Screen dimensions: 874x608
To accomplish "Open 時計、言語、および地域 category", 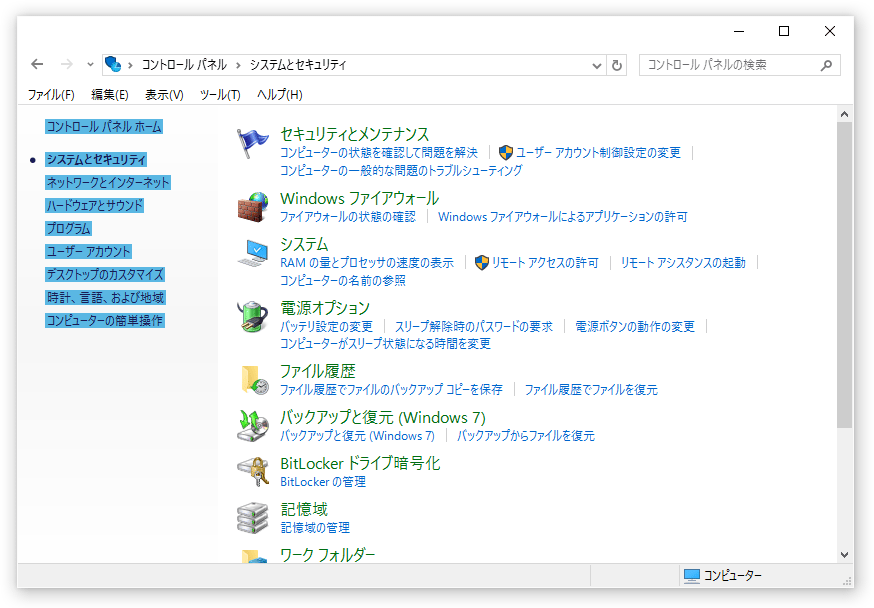I will tap(105, 298).
